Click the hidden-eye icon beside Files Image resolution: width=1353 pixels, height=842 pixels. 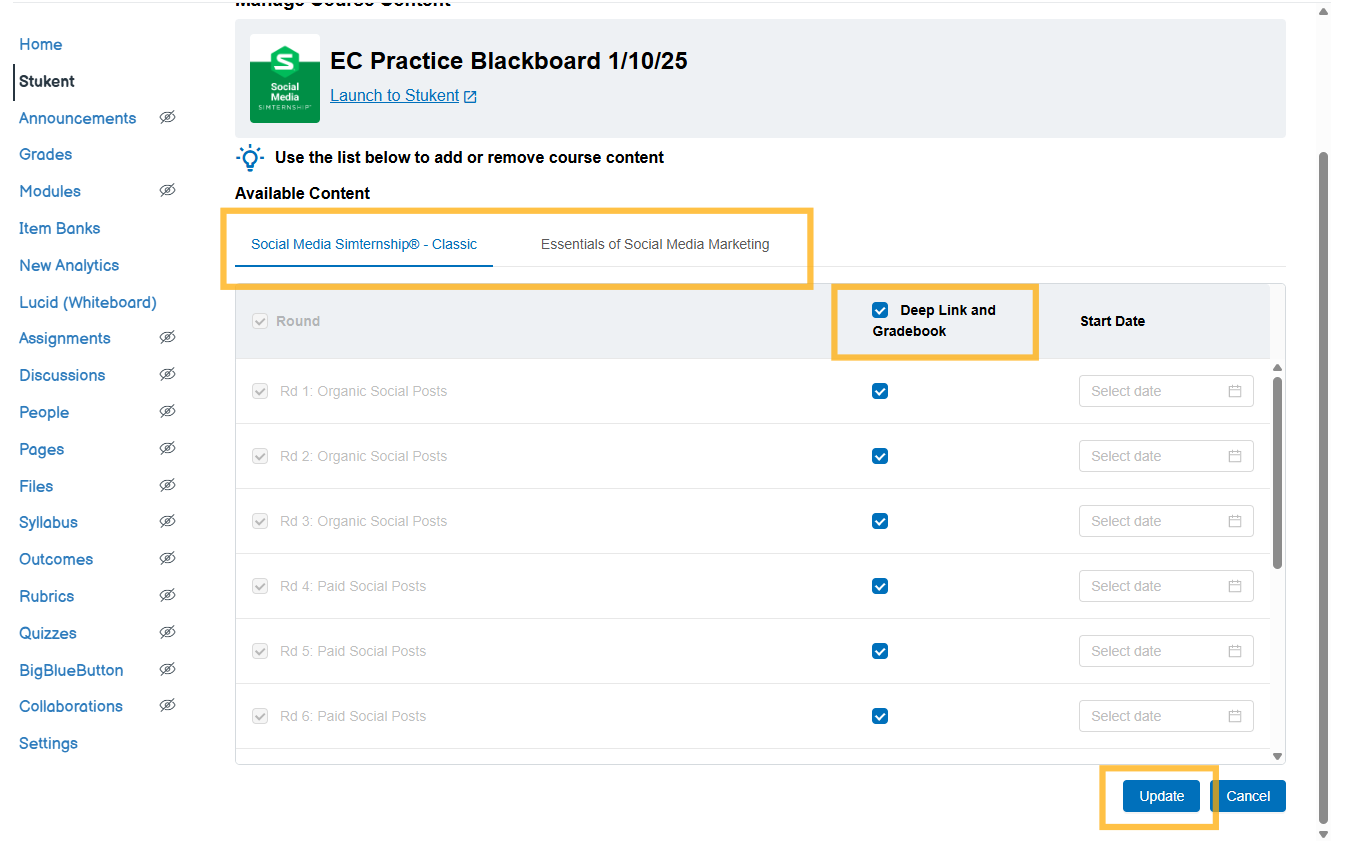168,485
